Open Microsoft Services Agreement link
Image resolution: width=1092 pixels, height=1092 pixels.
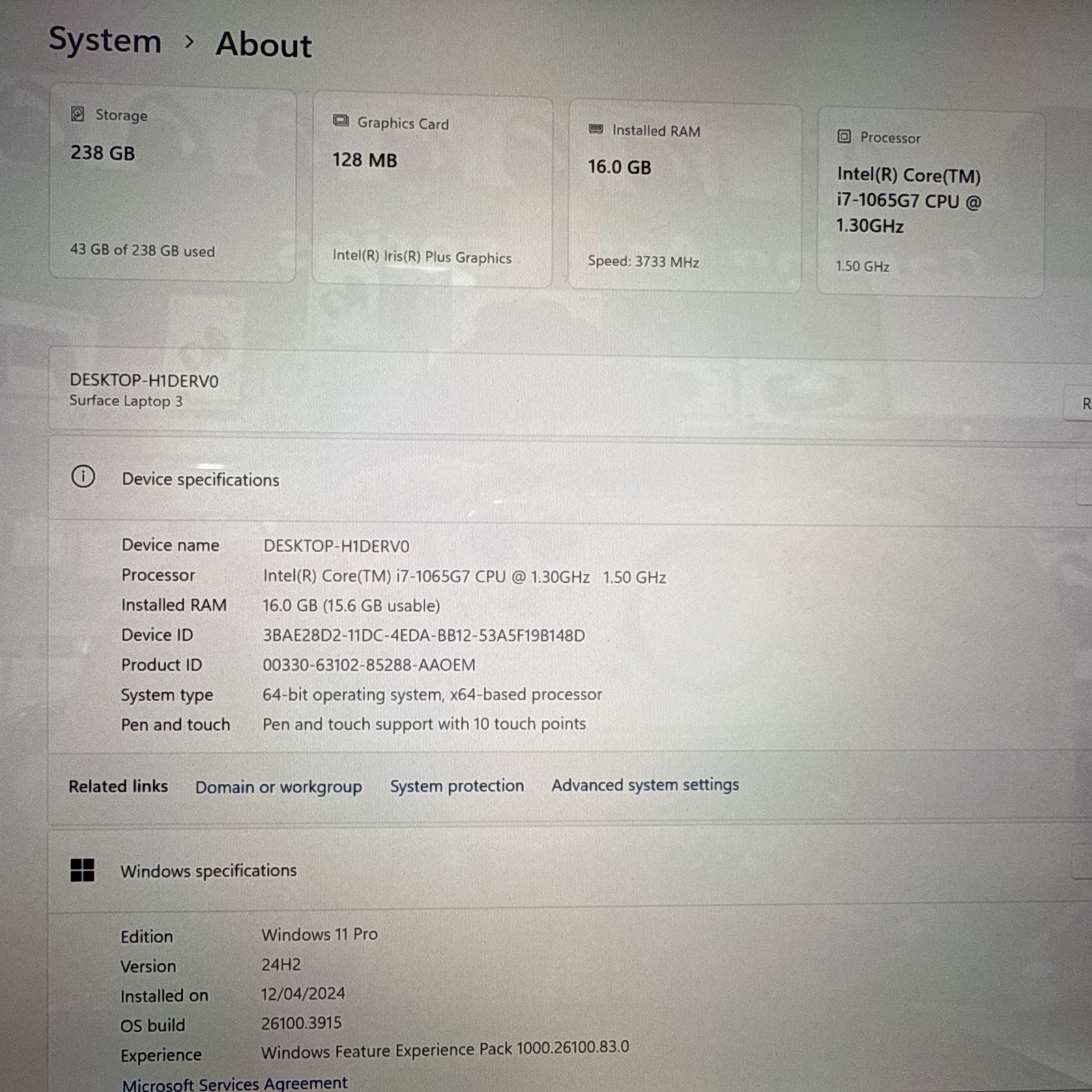pyautogui.click(x=235, y=1083)
